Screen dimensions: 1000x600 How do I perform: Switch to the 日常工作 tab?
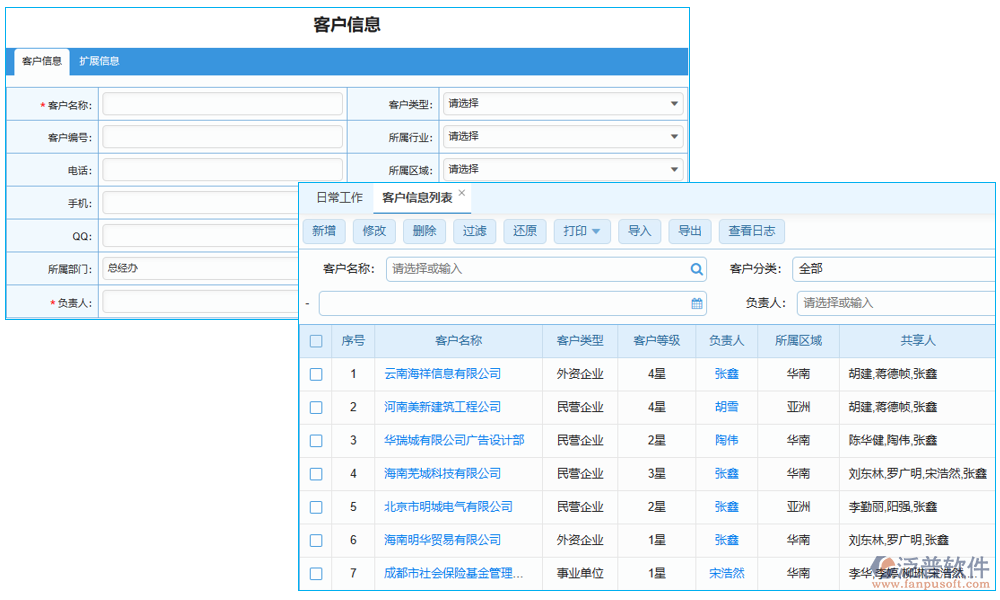[x=341, y=198]
